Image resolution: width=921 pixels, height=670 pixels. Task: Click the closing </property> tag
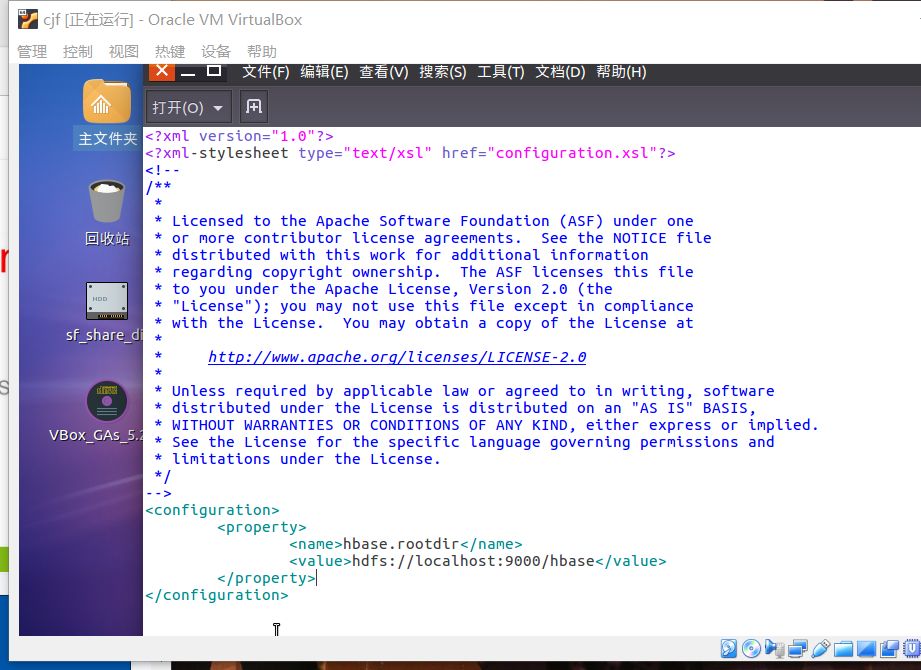[266, 578]
